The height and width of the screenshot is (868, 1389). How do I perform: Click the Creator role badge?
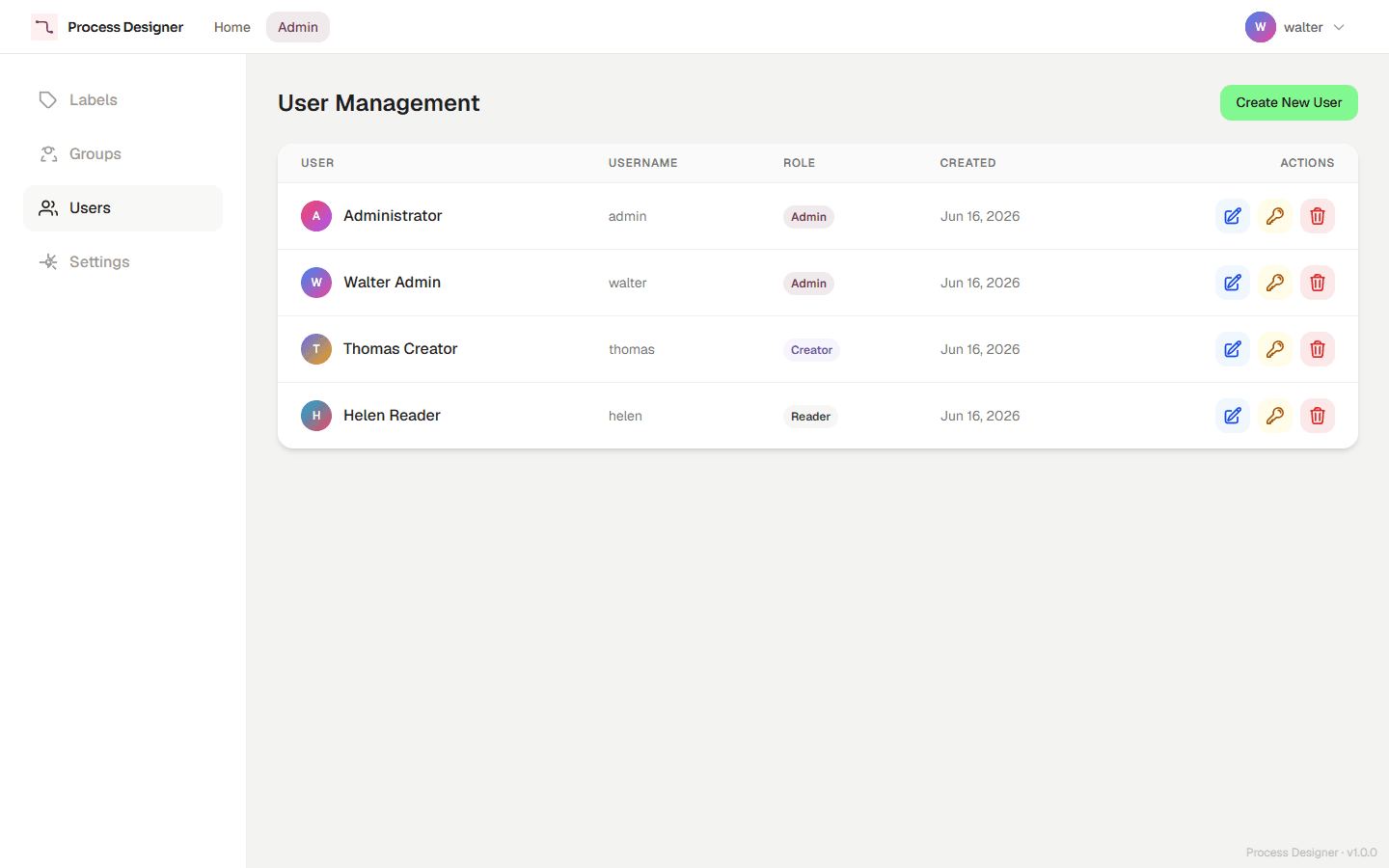point(811,350)
